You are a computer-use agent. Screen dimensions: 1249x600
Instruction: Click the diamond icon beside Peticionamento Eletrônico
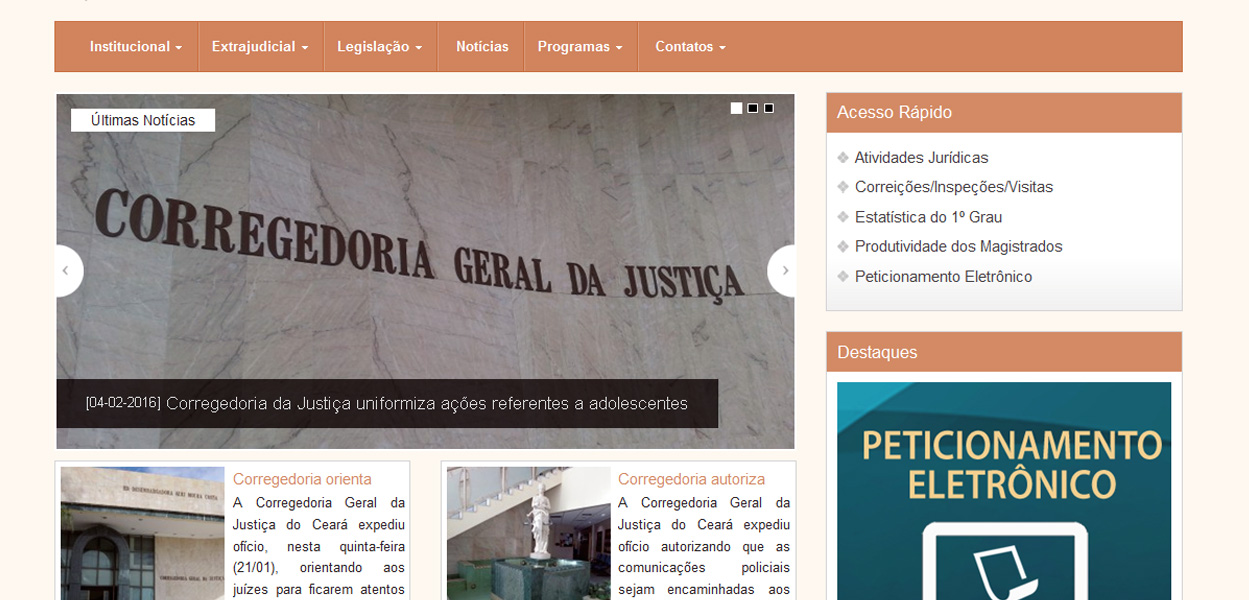pos(843,276)
